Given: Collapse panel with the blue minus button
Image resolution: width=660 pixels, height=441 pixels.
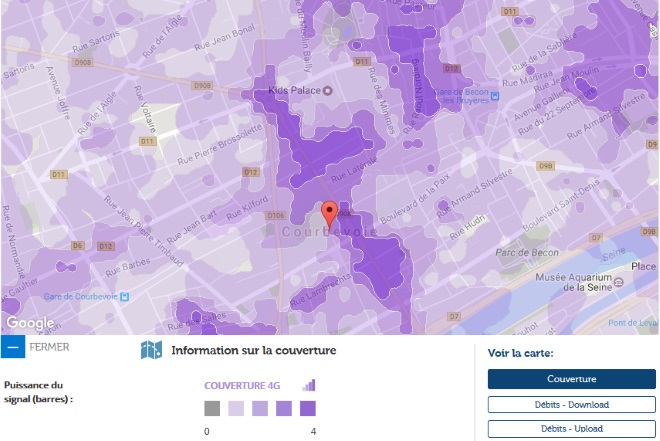Looking at the screenshot, I should 13,347.
